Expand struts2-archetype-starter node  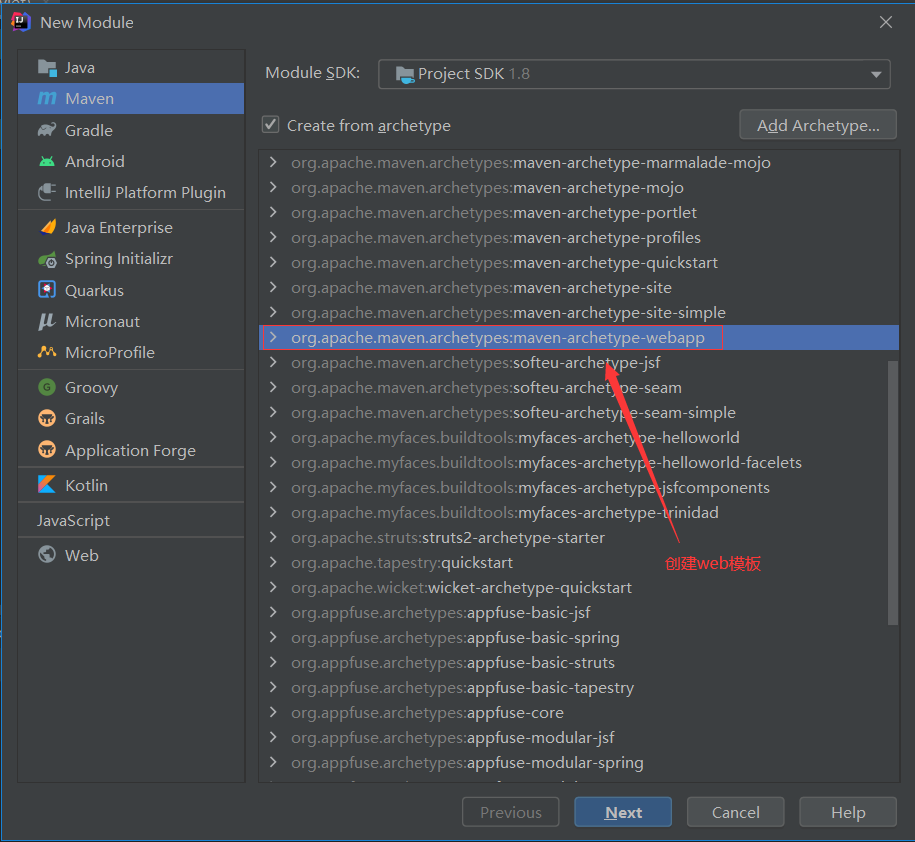(273, 537)
